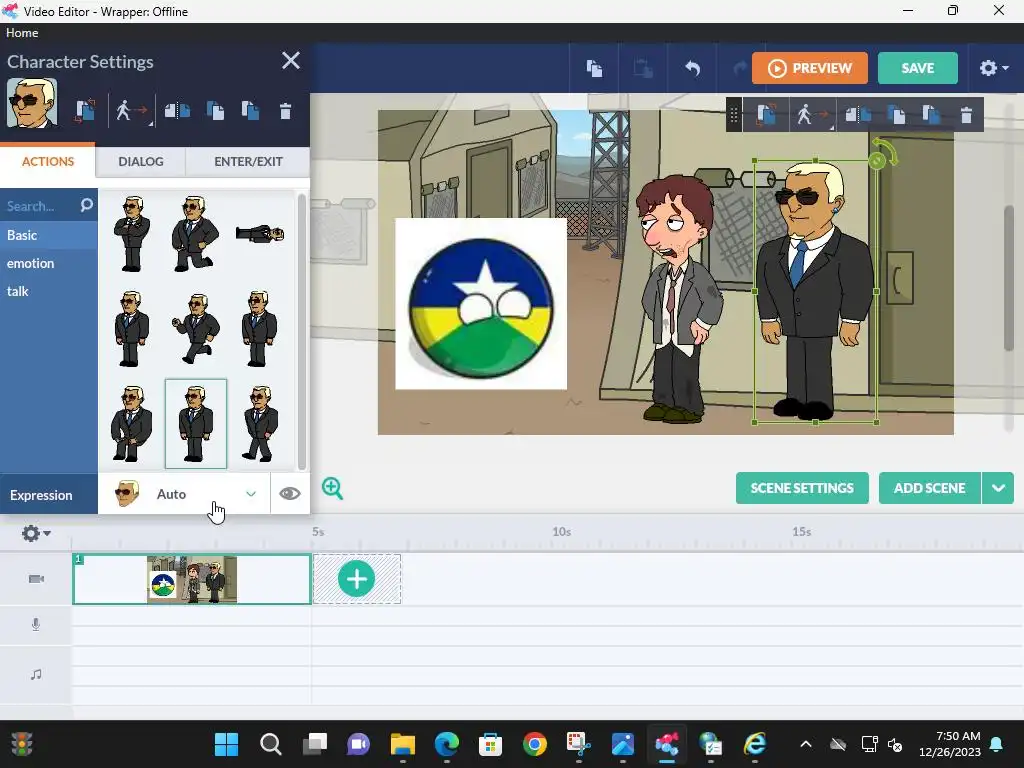1024x768 pixels.
Task: Flip the character using panel flip icon
Action: coord(177,110)
